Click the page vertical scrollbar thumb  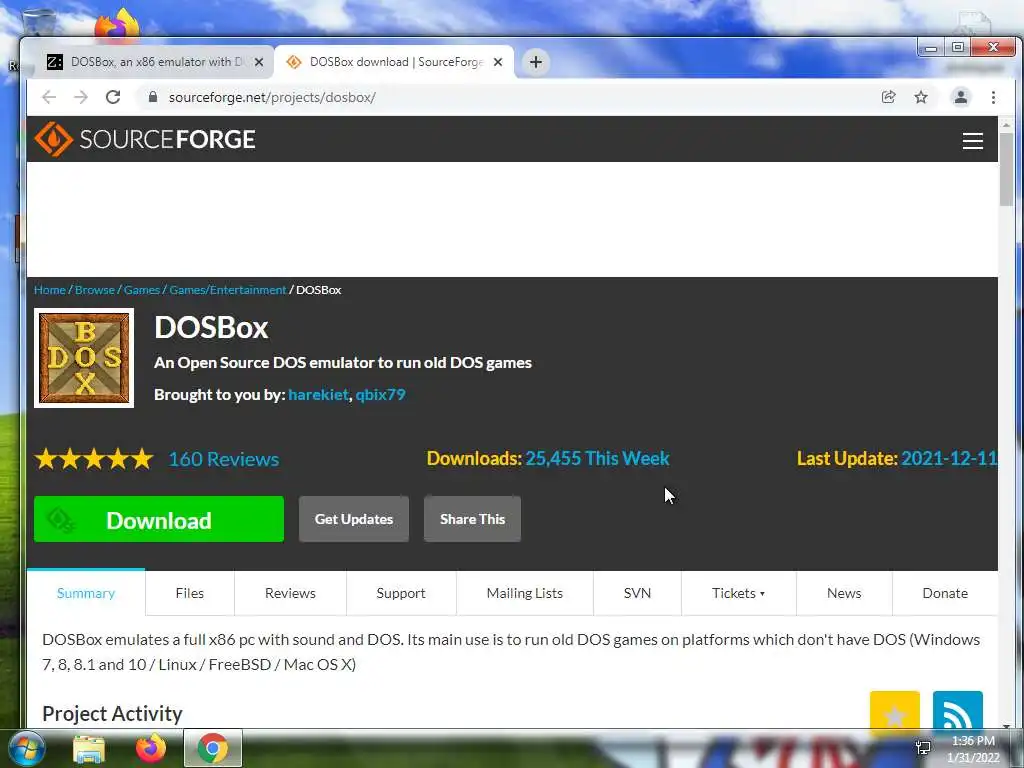(x=1006, y=169)
